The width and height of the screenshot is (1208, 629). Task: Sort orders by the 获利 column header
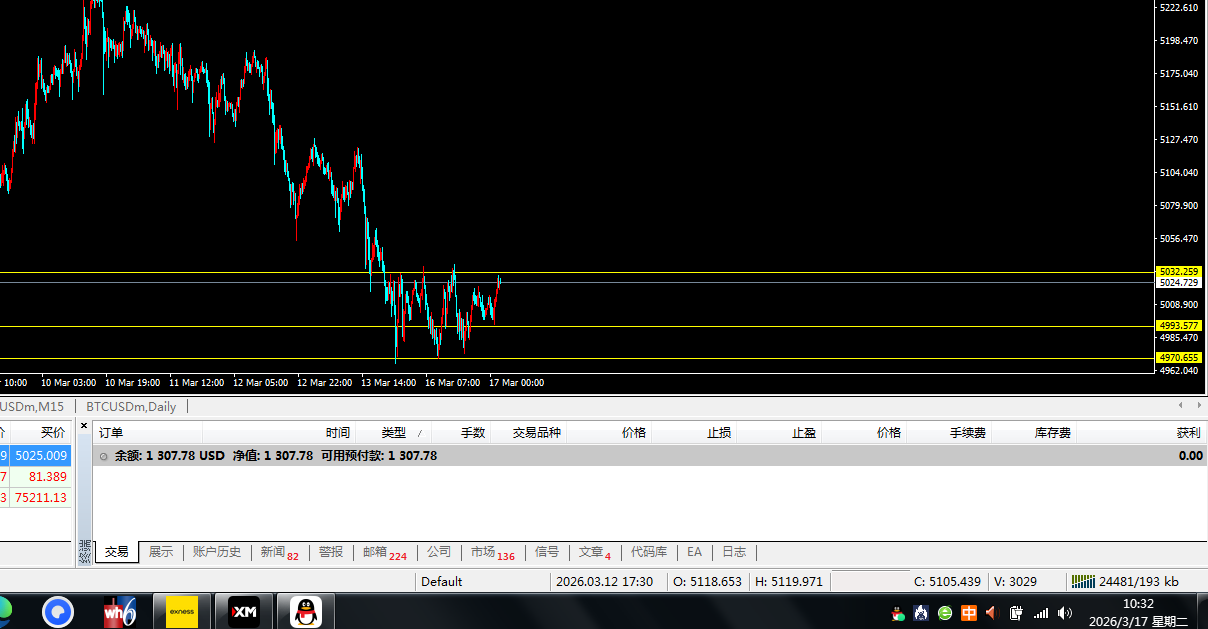tap(1188, 433)
